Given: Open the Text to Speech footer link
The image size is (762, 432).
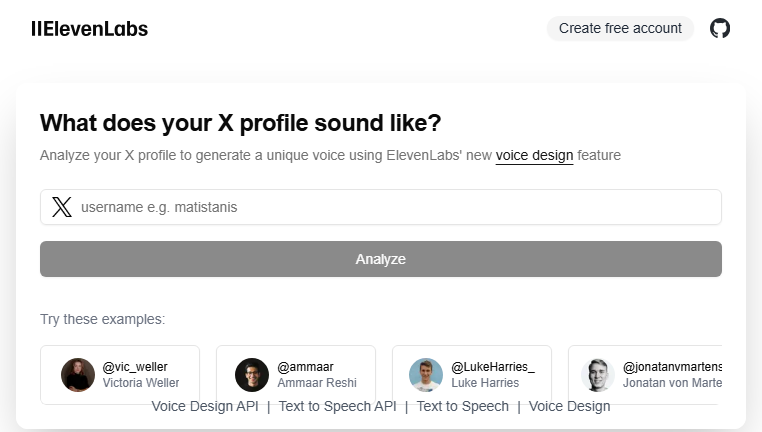Looking at the screenshot, I should click(x=463, y=406).
